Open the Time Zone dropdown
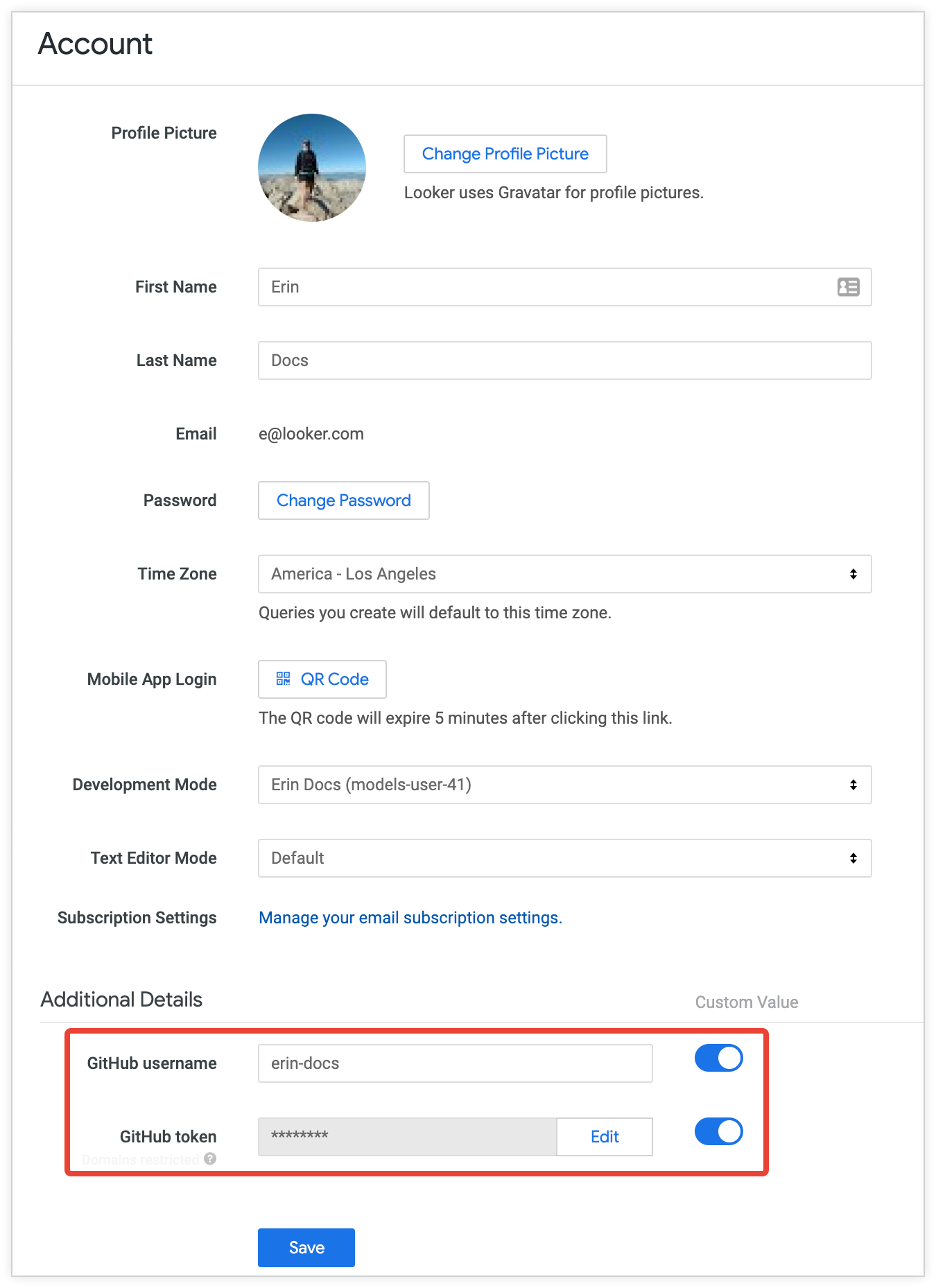The width and height of the screenshot is (936, 1288). point(555,574)
